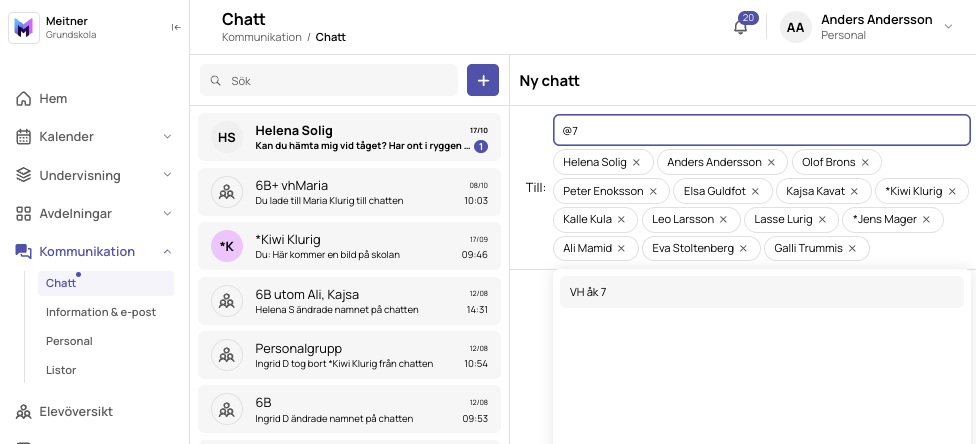The height and width of the screenshot is (444, 976).
Task: Expand the Kalender menu chevron
Action: (167, 136)
